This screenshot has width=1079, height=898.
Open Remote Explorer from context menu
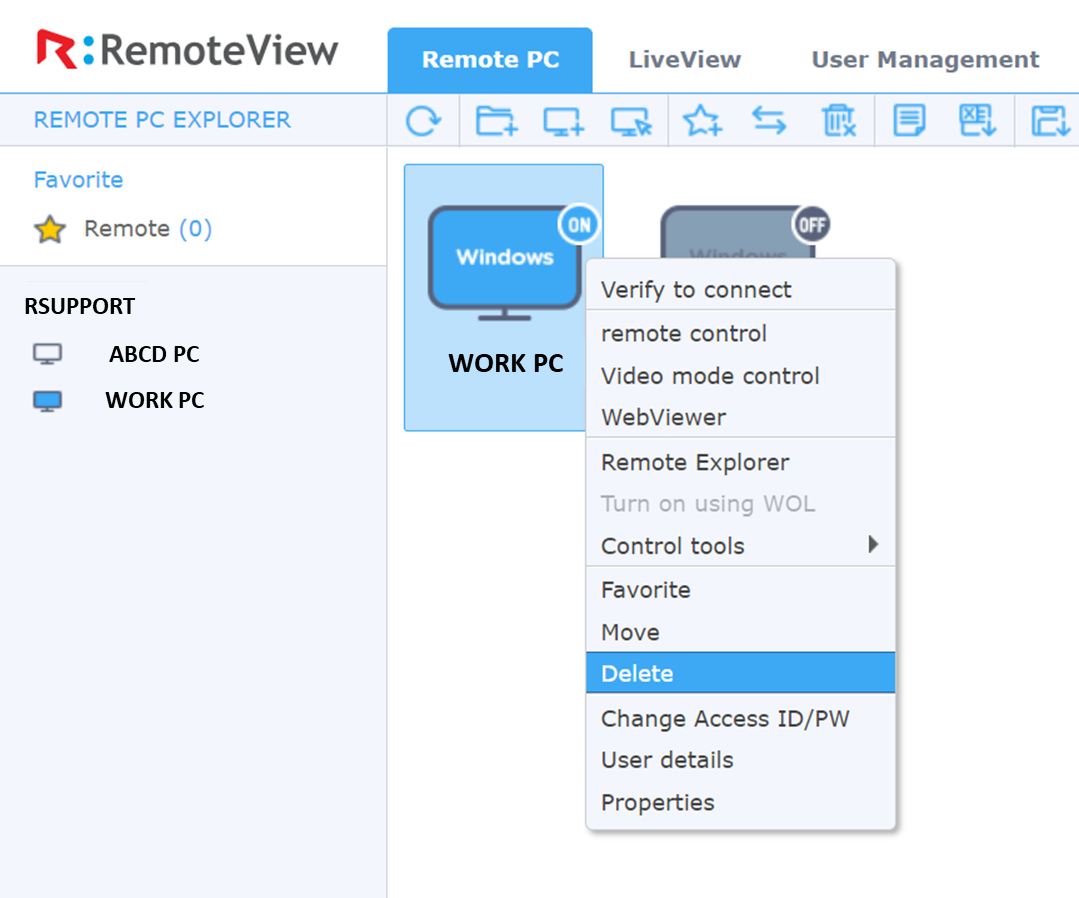pos(740,462)
